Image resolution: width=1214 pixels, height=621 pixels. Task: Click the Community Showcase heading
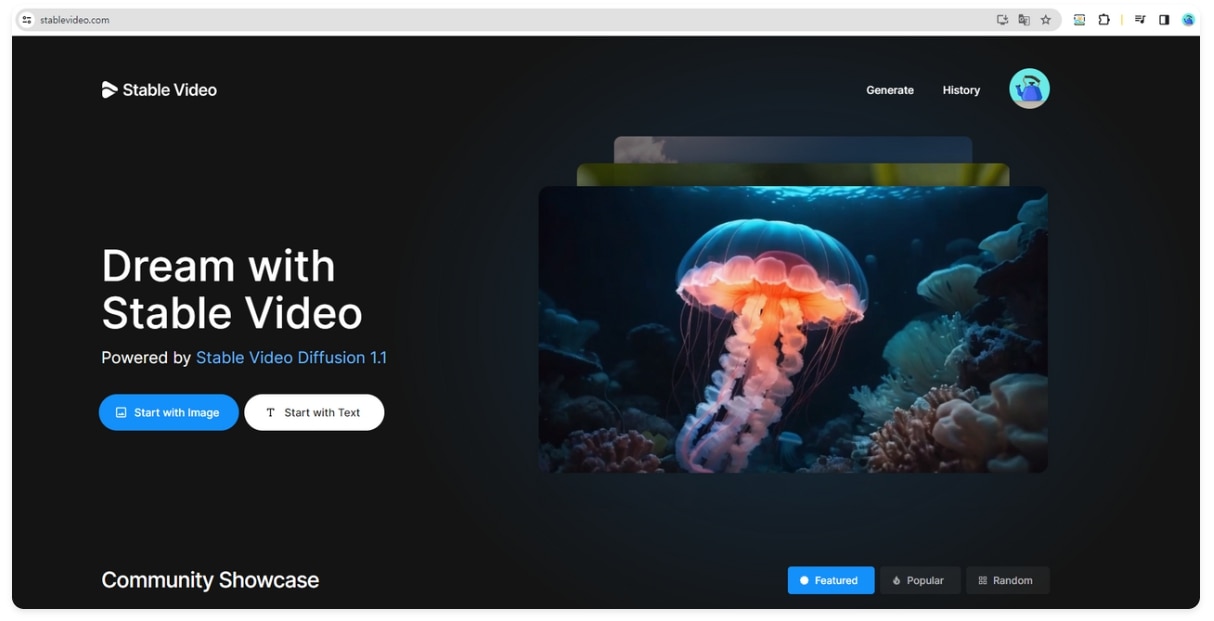point(210,580)
